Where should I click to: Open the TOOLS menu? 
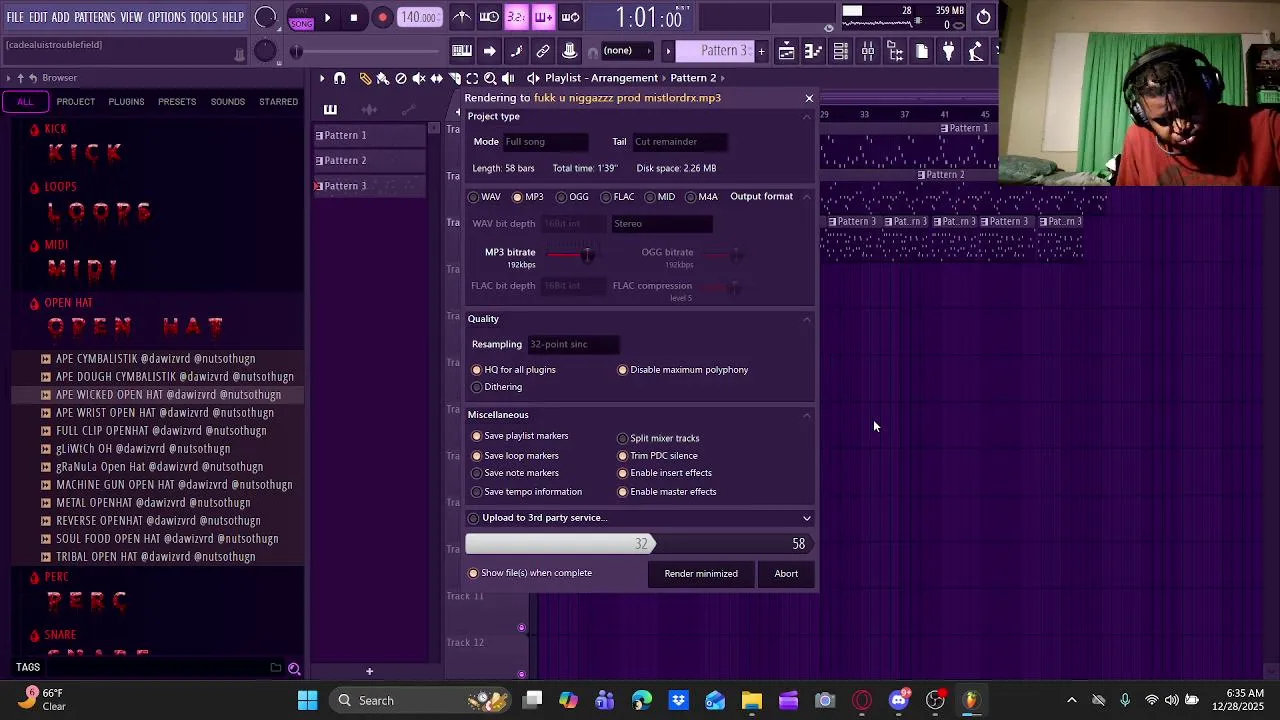(204, 17)
